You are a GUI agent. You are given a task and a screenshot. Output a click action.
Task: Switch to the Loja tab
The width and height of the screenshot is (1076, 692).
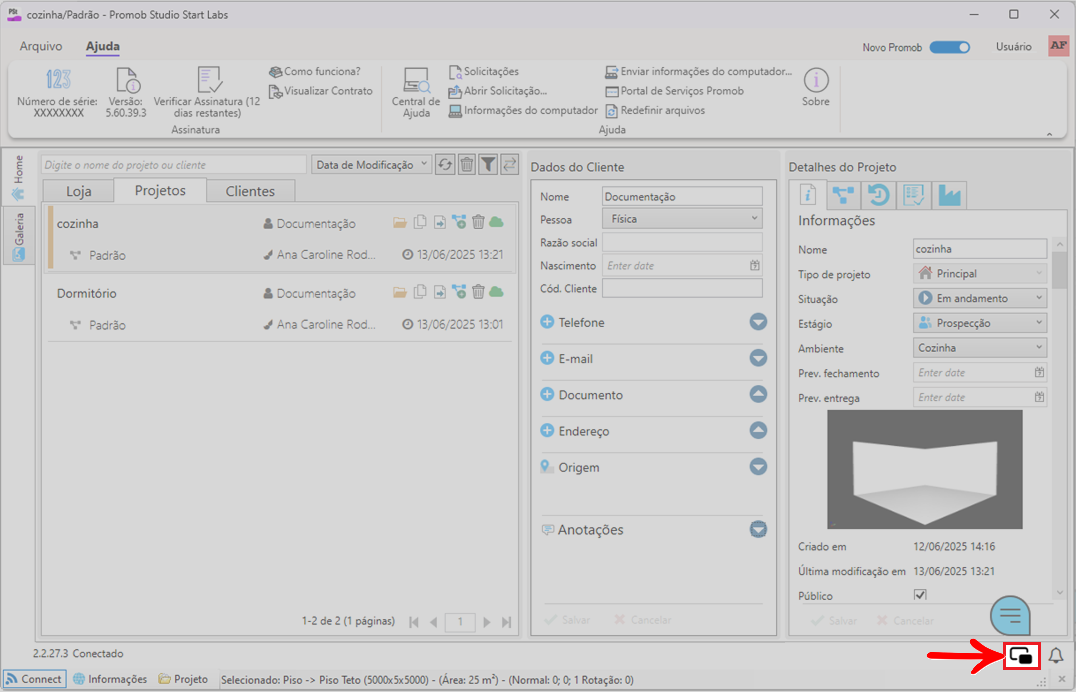tap(78, 192)
